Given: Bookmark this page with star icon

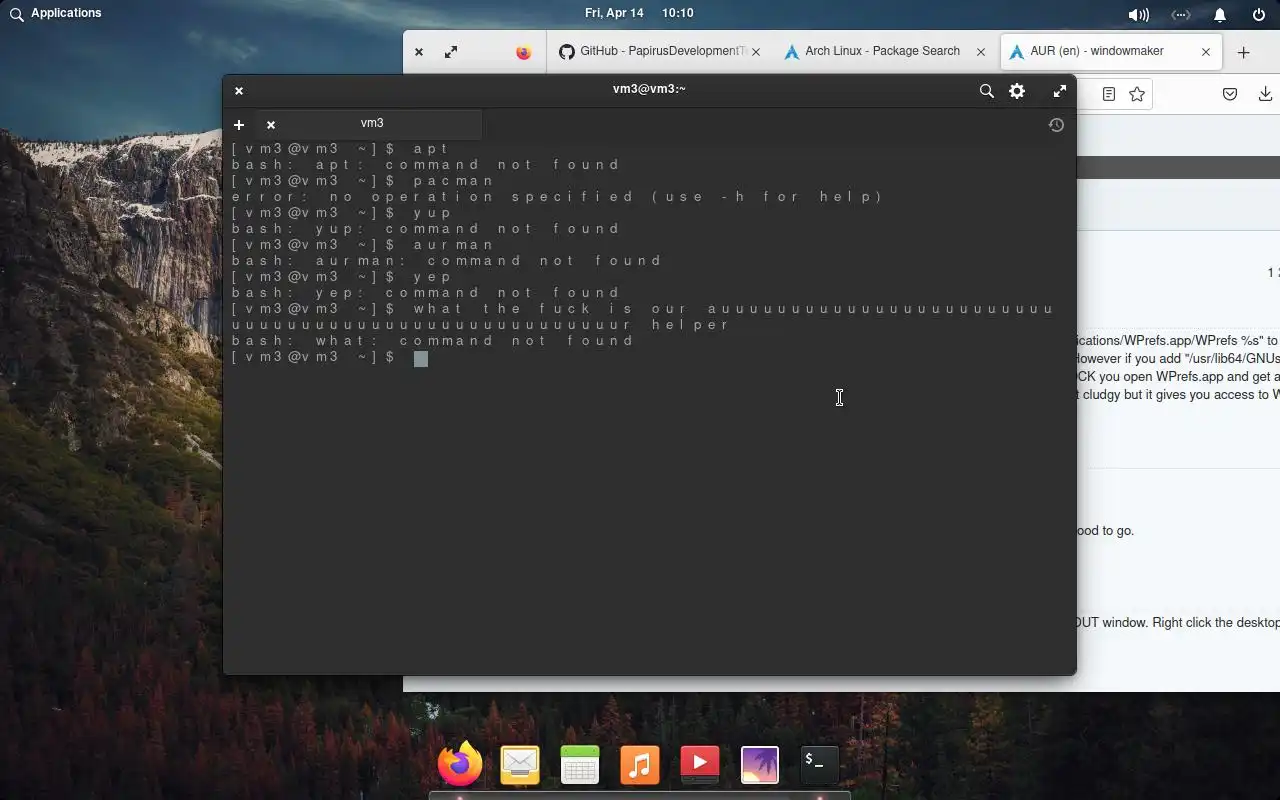Looking at the screenshot, I should point(1137,94).
